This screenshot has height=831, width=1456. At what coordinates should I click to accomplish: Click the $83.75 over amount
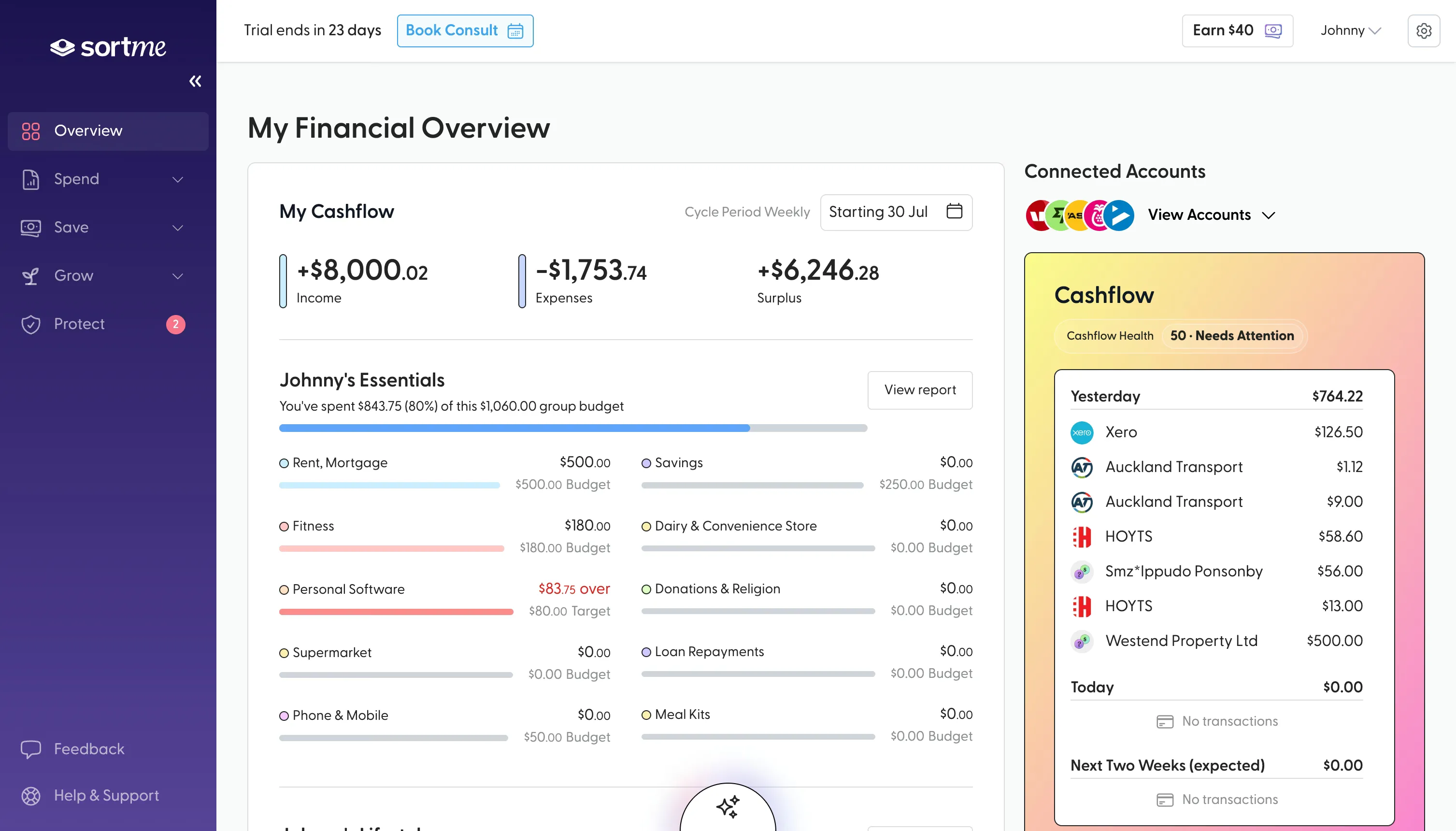(x=574, y=588)
